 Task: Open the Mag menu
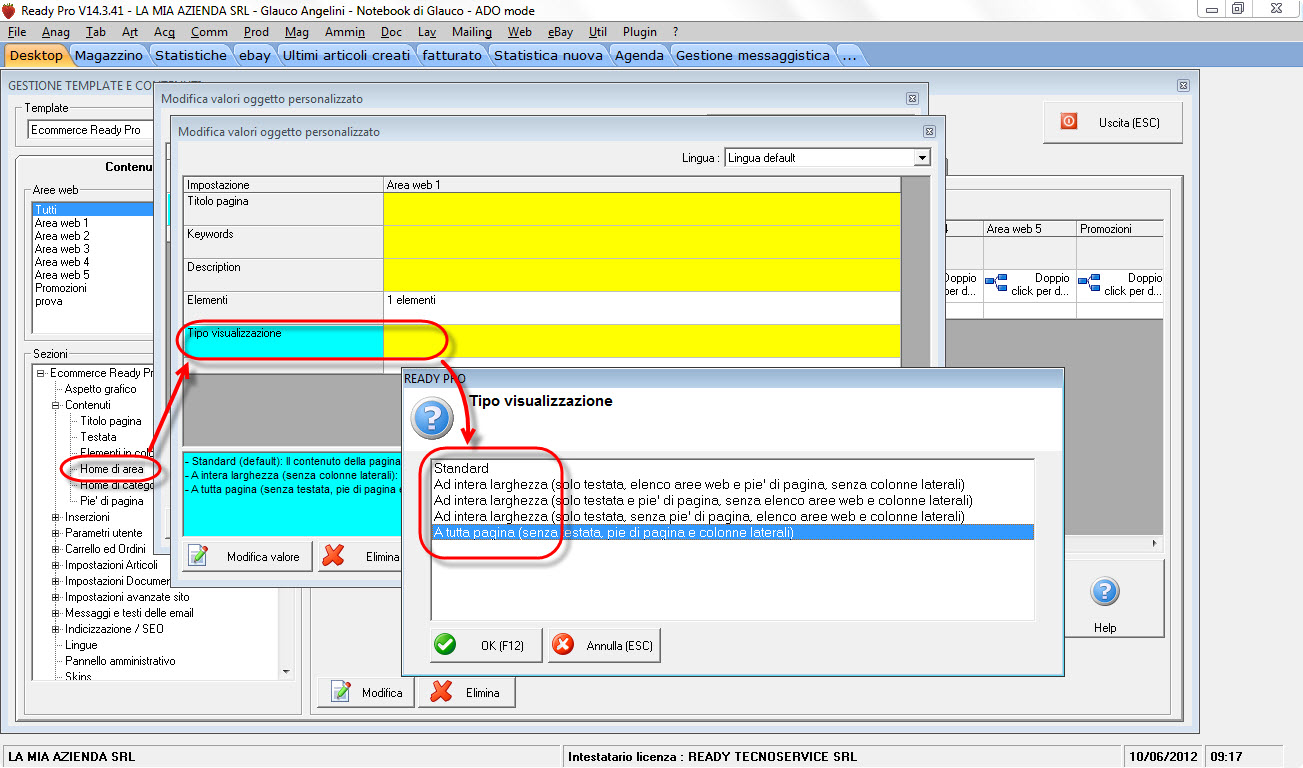point(297,32)
